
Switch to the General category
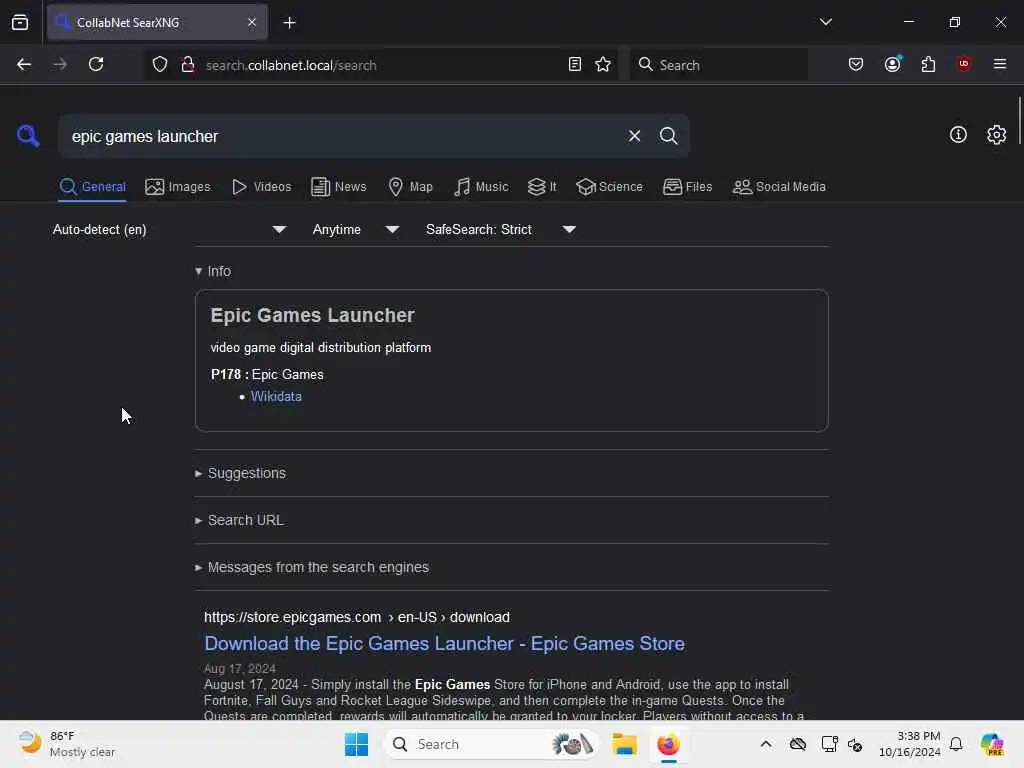92,187
